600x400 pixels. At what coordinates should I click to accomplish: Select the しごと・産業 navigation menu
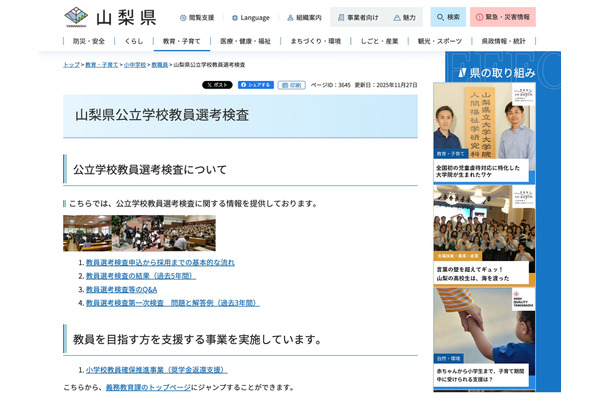379,41
